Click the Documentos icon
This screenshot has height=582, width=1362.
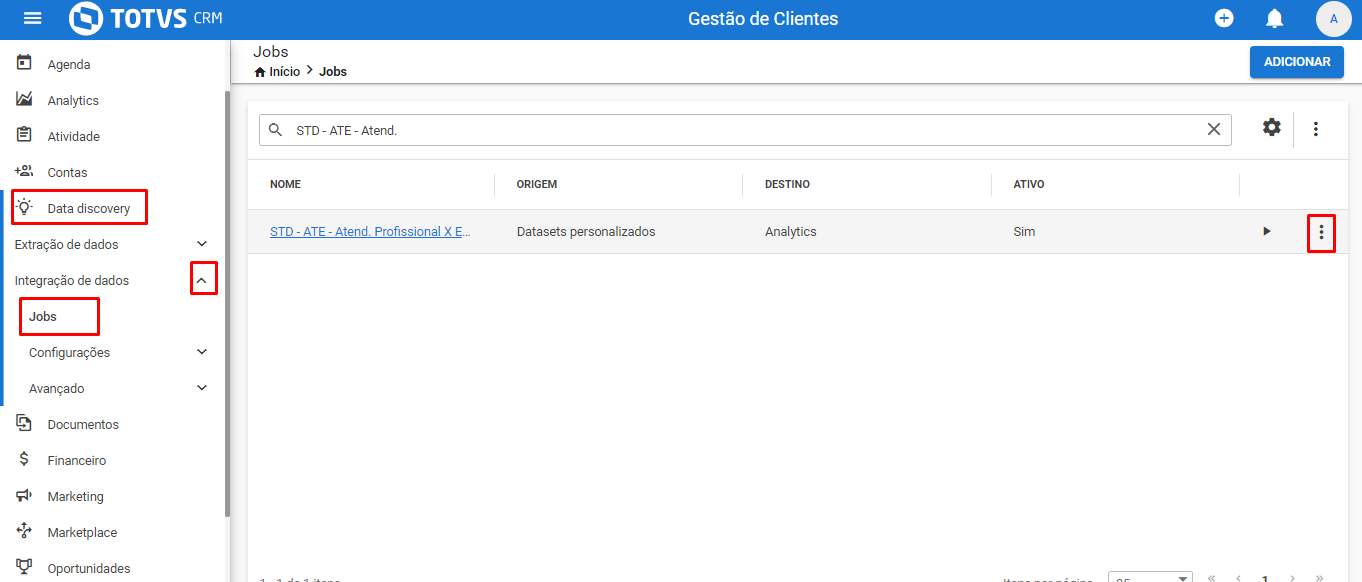coord(25,423)
